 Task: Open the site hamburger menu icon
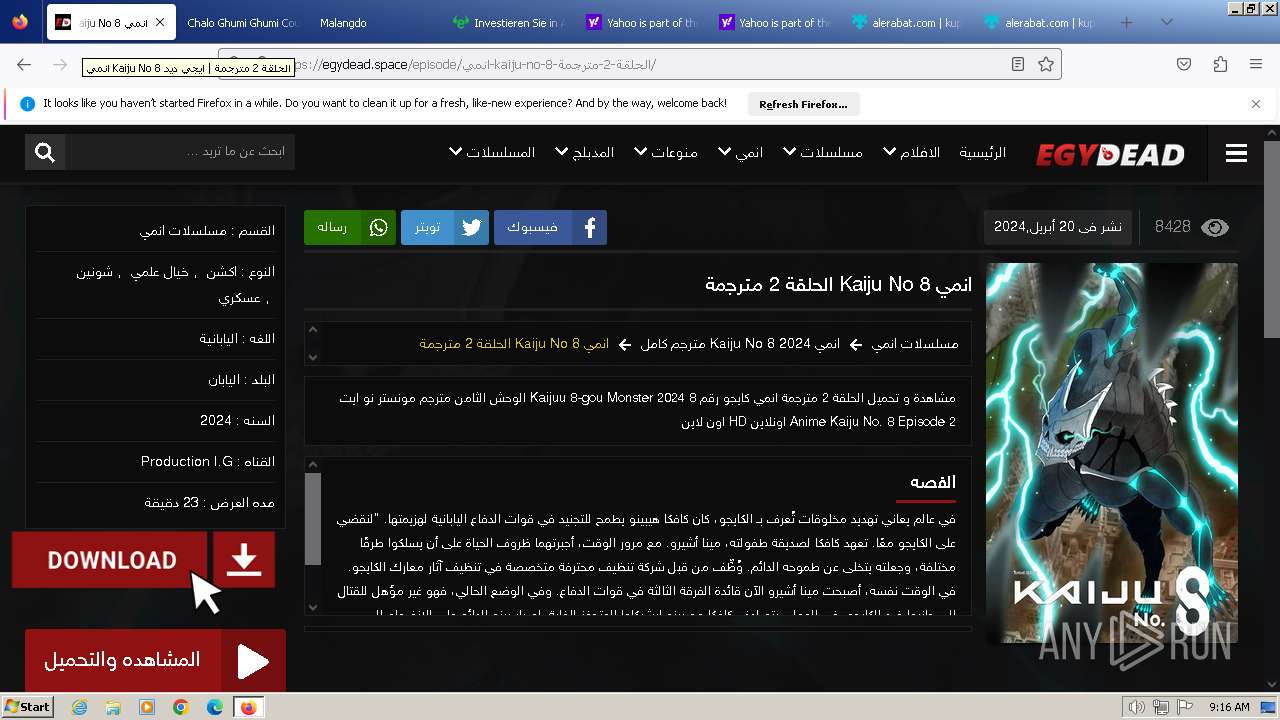[x=1236, y=153]
